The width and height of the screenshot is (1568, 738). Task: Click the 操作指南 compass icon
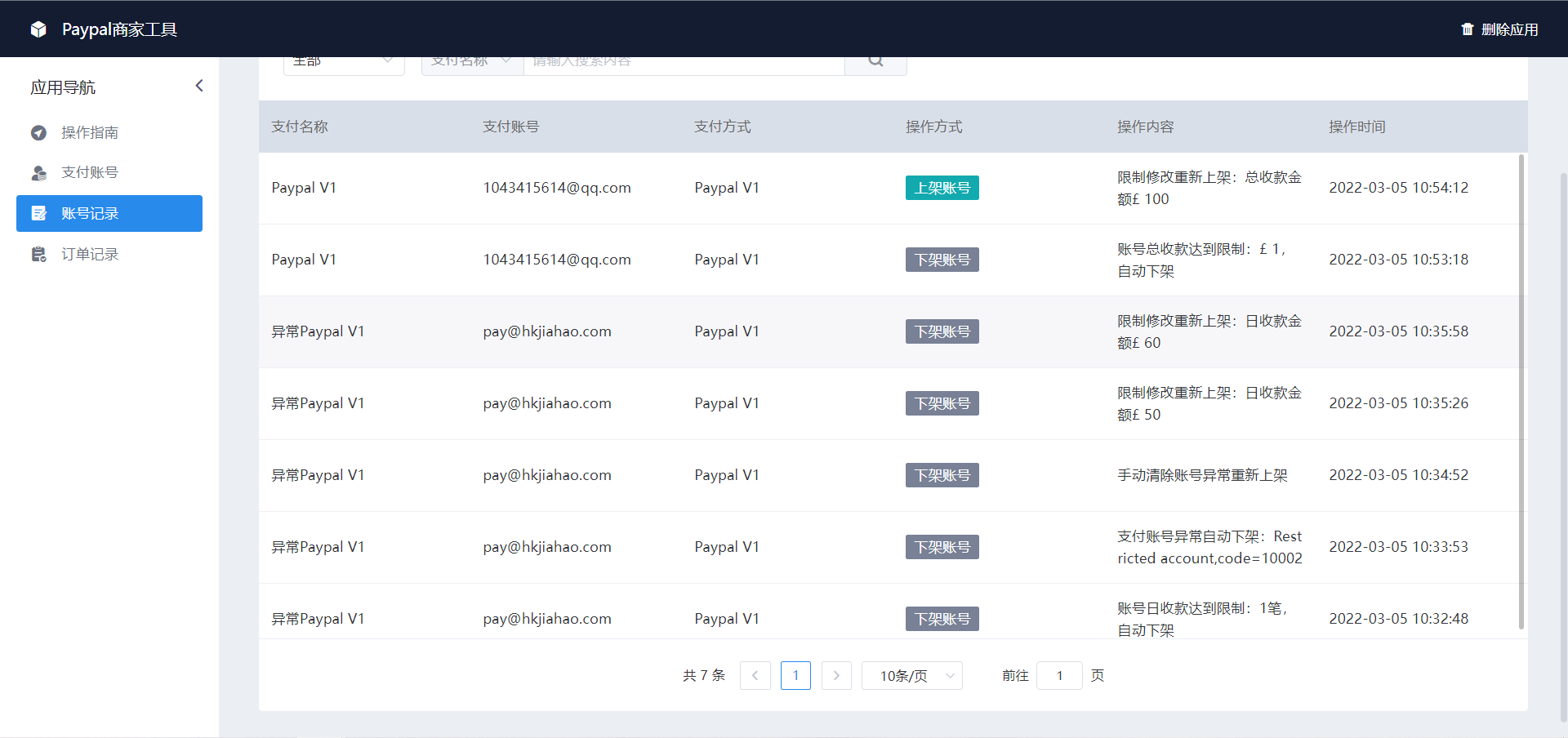(x=38, y=132)
